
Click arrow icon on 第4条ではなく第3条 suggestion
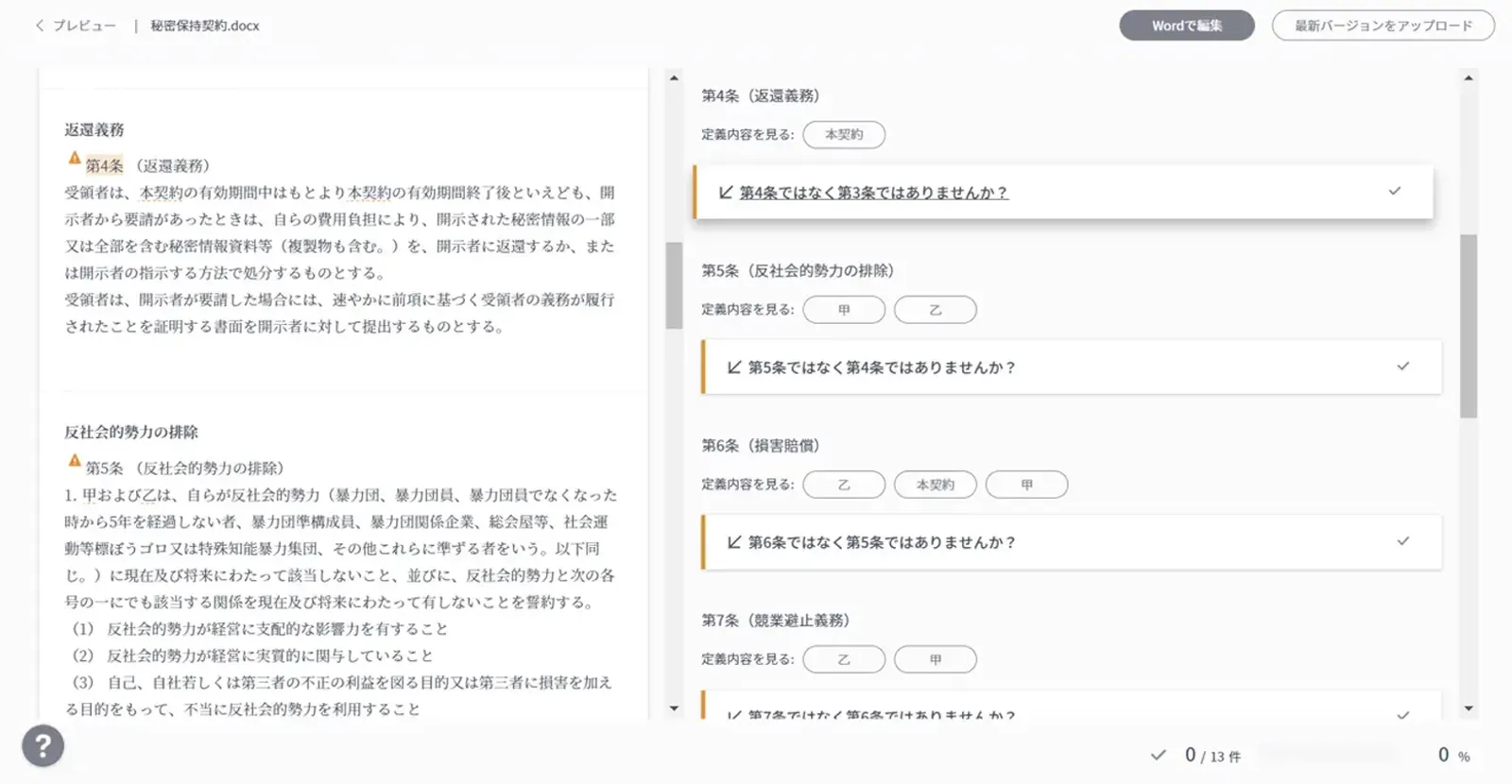point(725,193)
